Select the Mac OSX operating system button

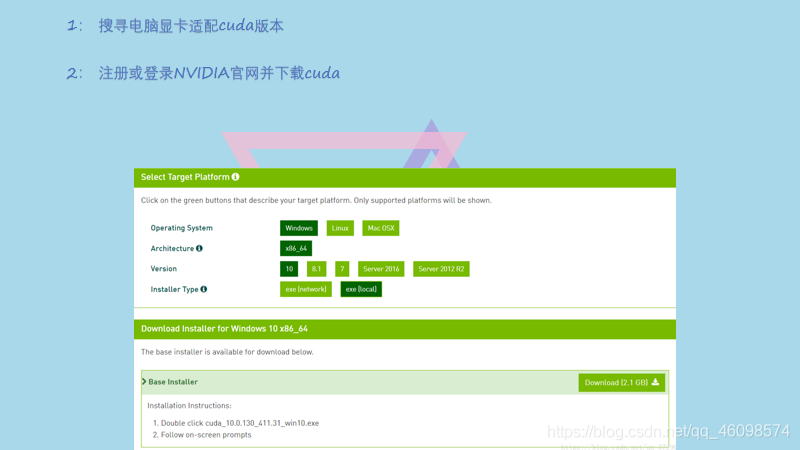click(381, 228)
